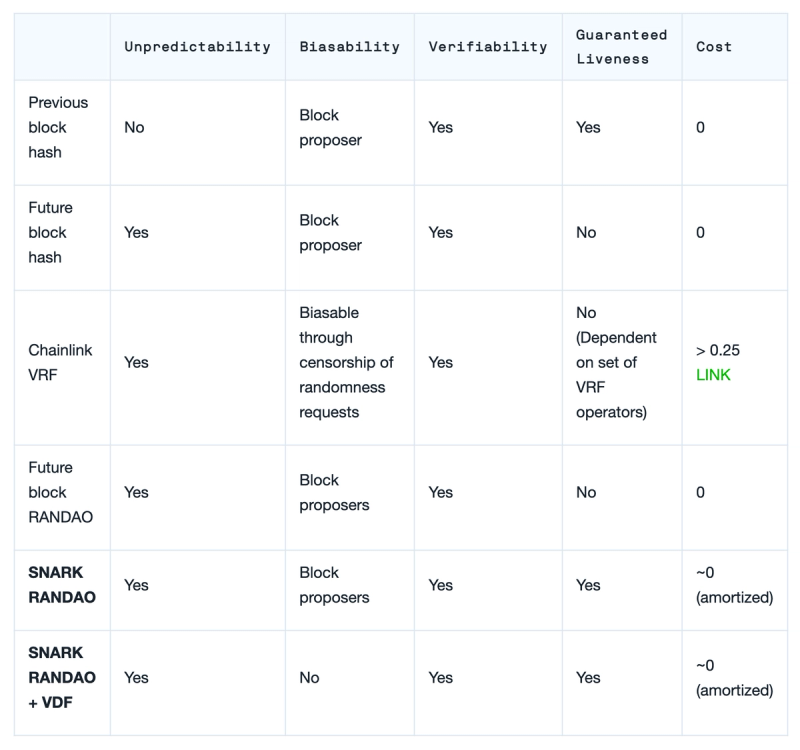This screenshot has width=800, height=750.
Task: Click the 'Dependent on set of VRF operators' cell
Action: point(616,362)
